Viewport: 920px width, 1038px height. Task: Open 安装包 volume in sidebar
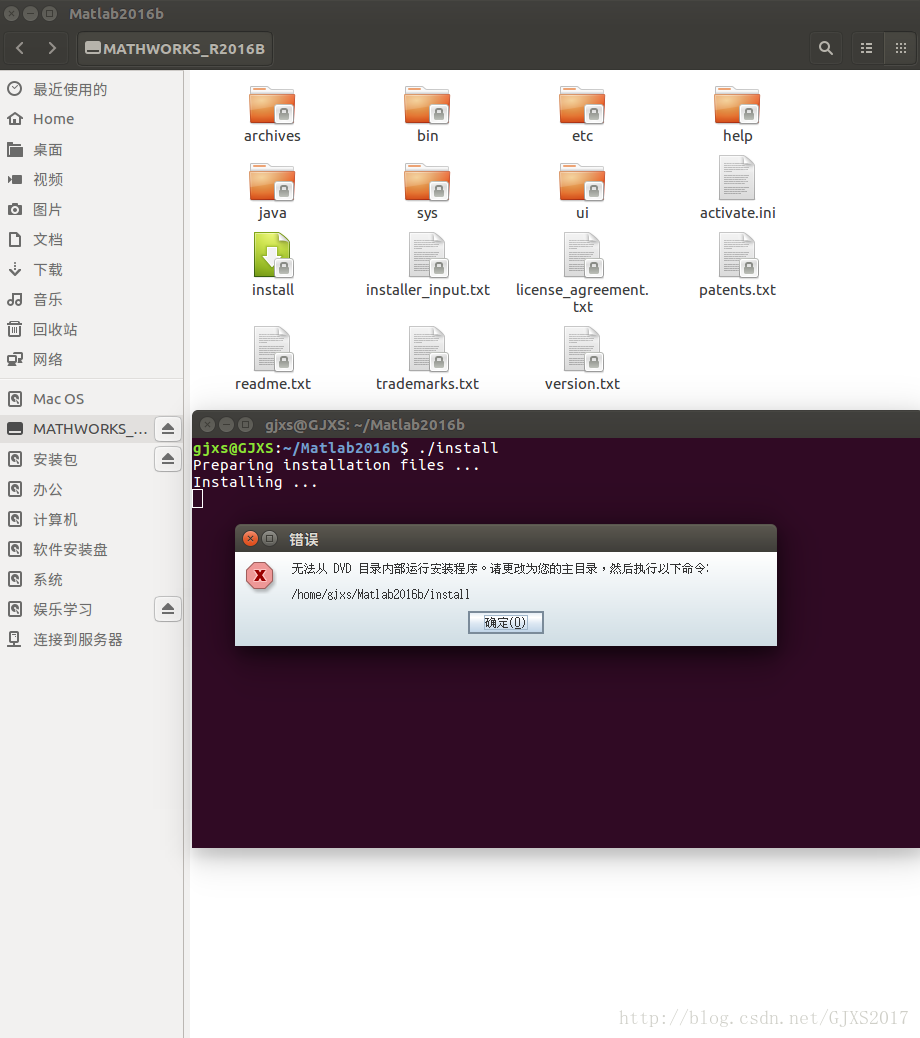77,459
